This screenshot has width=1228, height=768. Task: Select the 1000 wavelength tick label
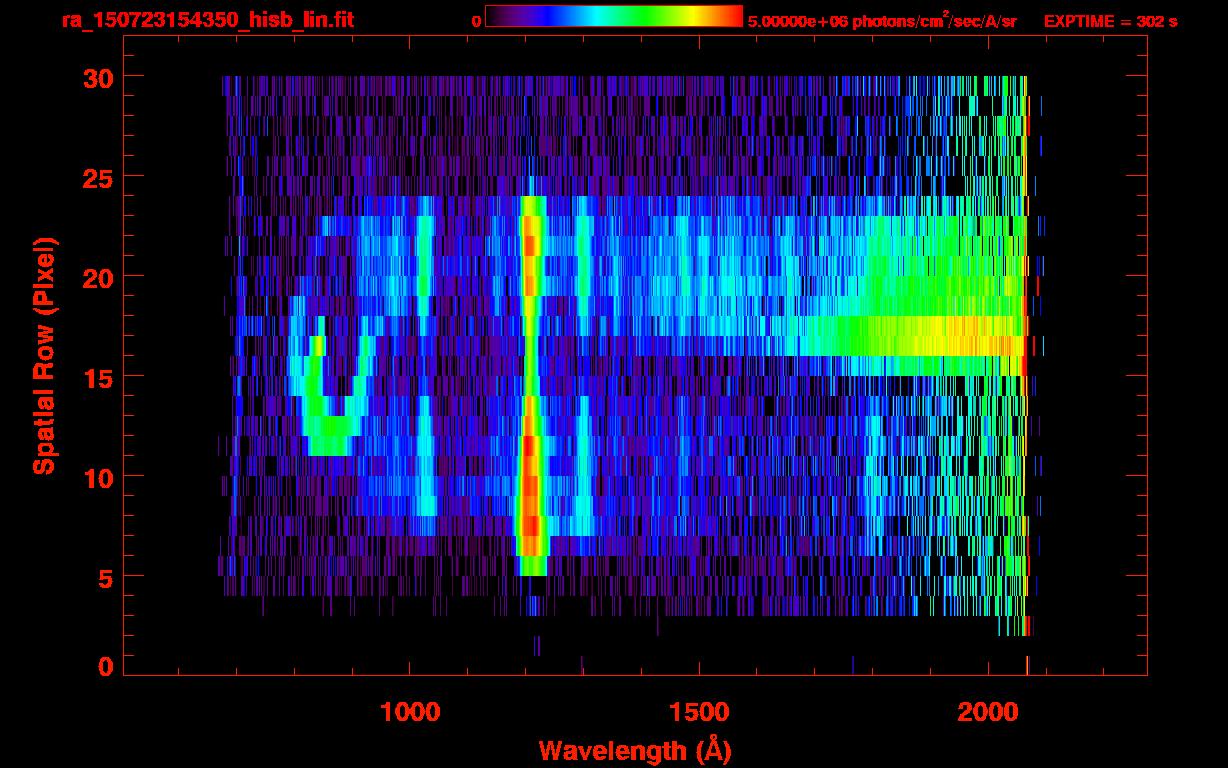pos(410,711)
